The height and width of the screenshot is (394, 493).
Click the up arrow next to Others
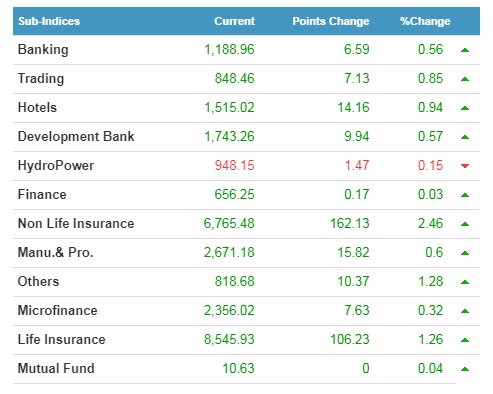tap(465, 282)
